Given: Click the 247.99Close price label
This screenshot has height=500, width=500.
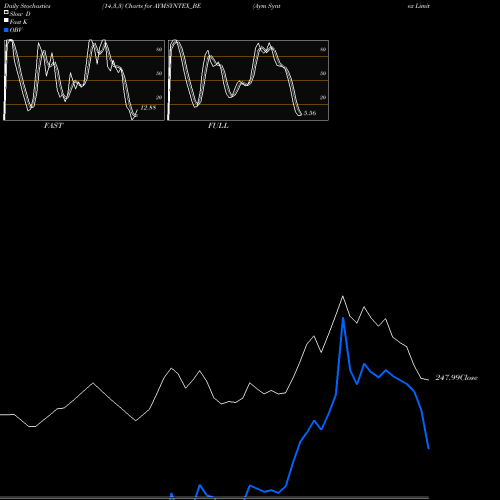Looking at the screenshot, I should click(456, 378).
